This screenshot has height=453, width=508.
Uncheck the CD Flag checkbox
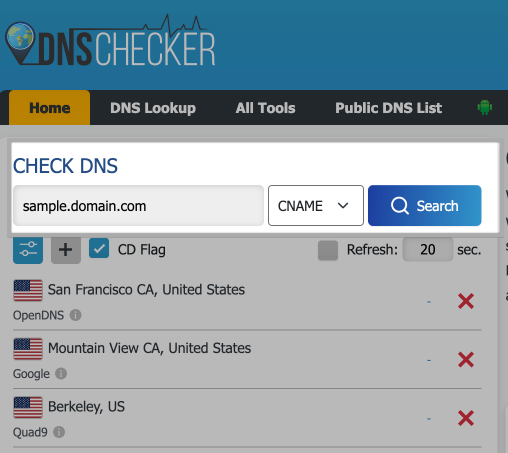(x=99, y=248)
